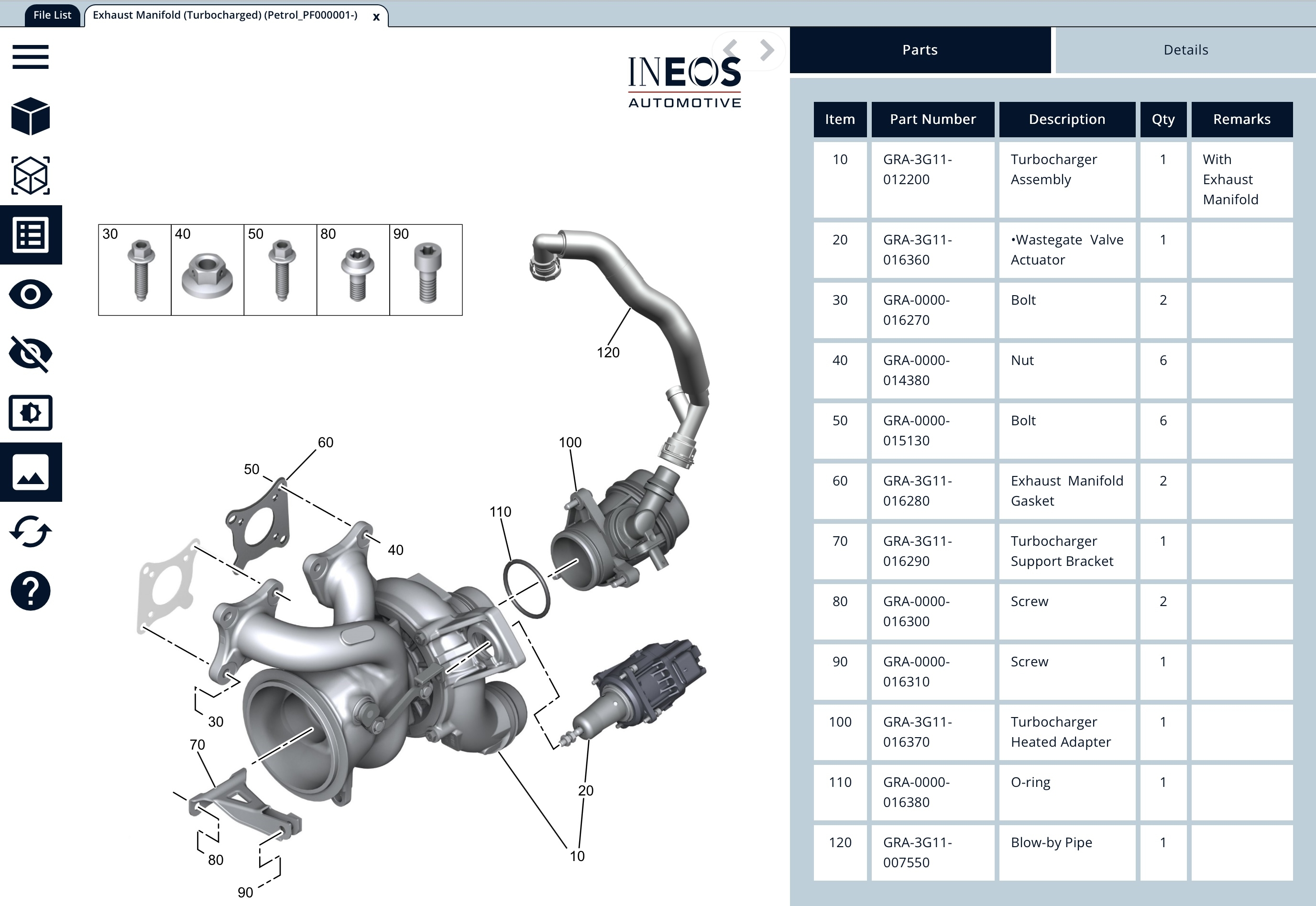Close the Exhaust Manifold document tab
1316x906 pixels.
click(376, 17)
